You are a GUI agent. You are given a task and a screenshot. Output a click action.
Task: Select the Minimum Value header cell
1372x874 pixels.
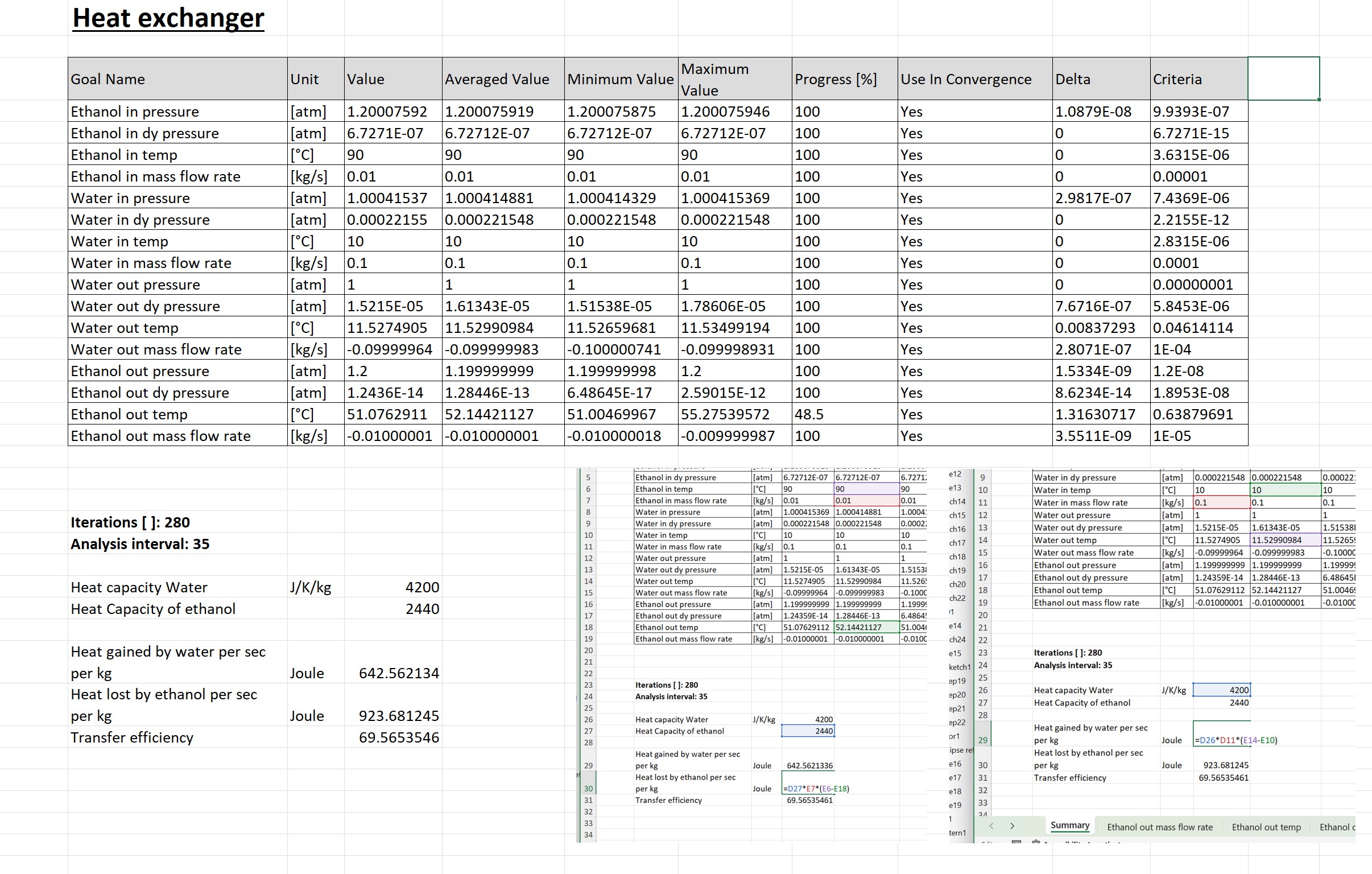[621, 79]
